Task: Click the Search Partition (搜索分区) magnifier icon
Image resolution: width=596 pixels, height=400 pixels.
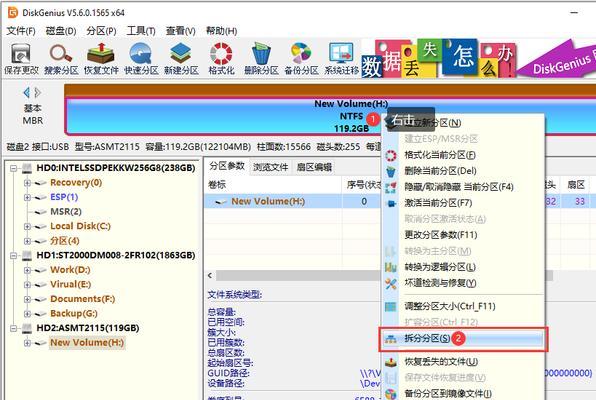Action: click(61, 59)
